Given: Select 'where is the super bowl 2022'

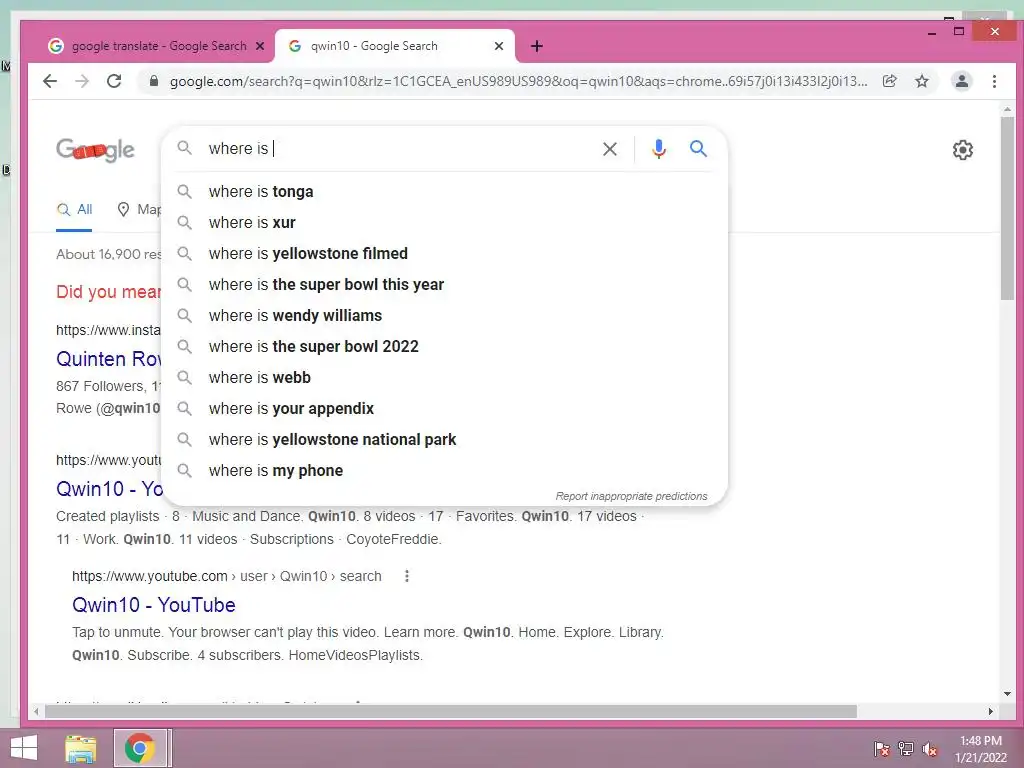Looking at the screenshot, I should click(x=444, y=346).
